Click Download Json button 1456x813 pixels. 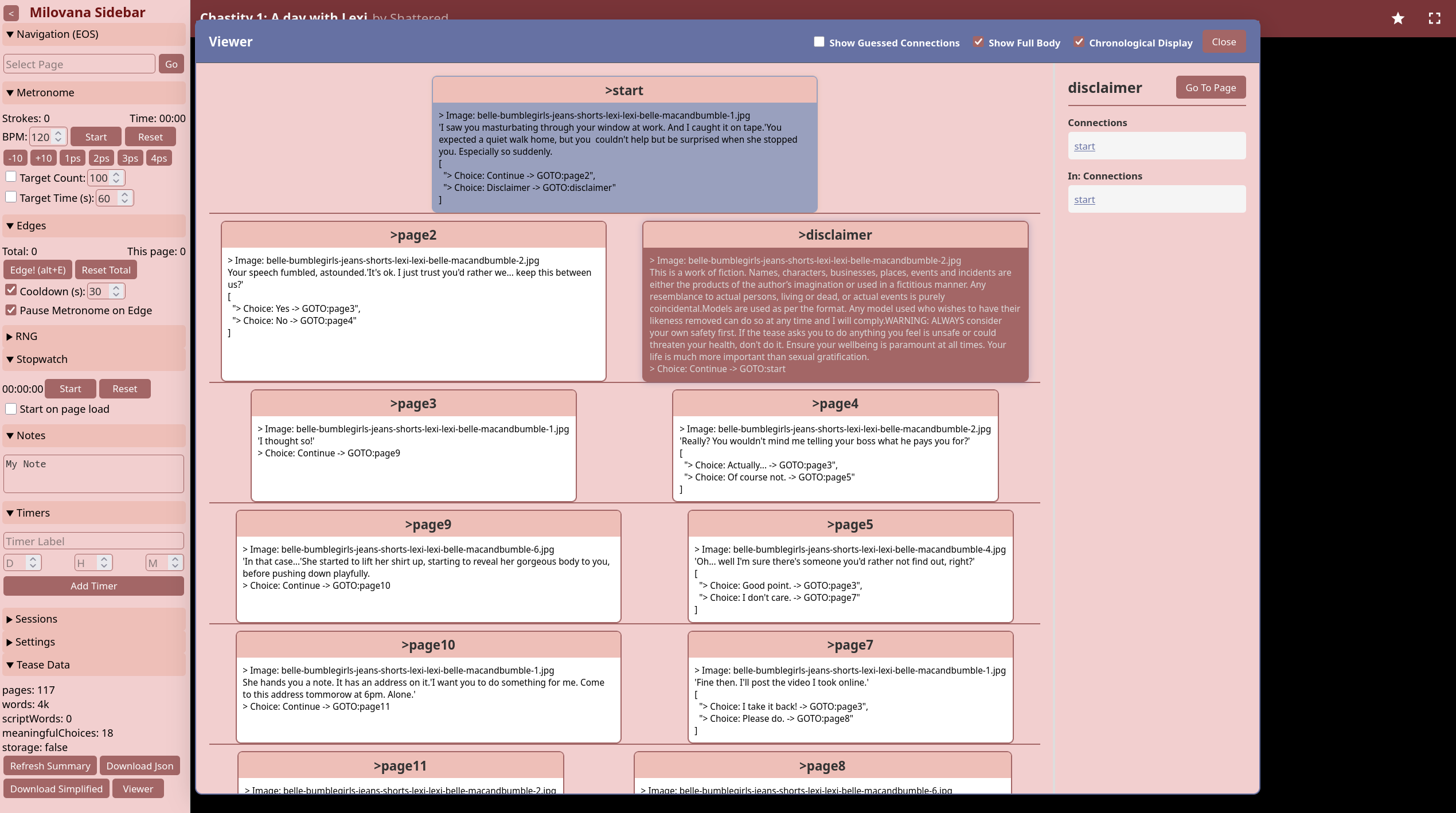pyautogui.click(x=140, y=766)
